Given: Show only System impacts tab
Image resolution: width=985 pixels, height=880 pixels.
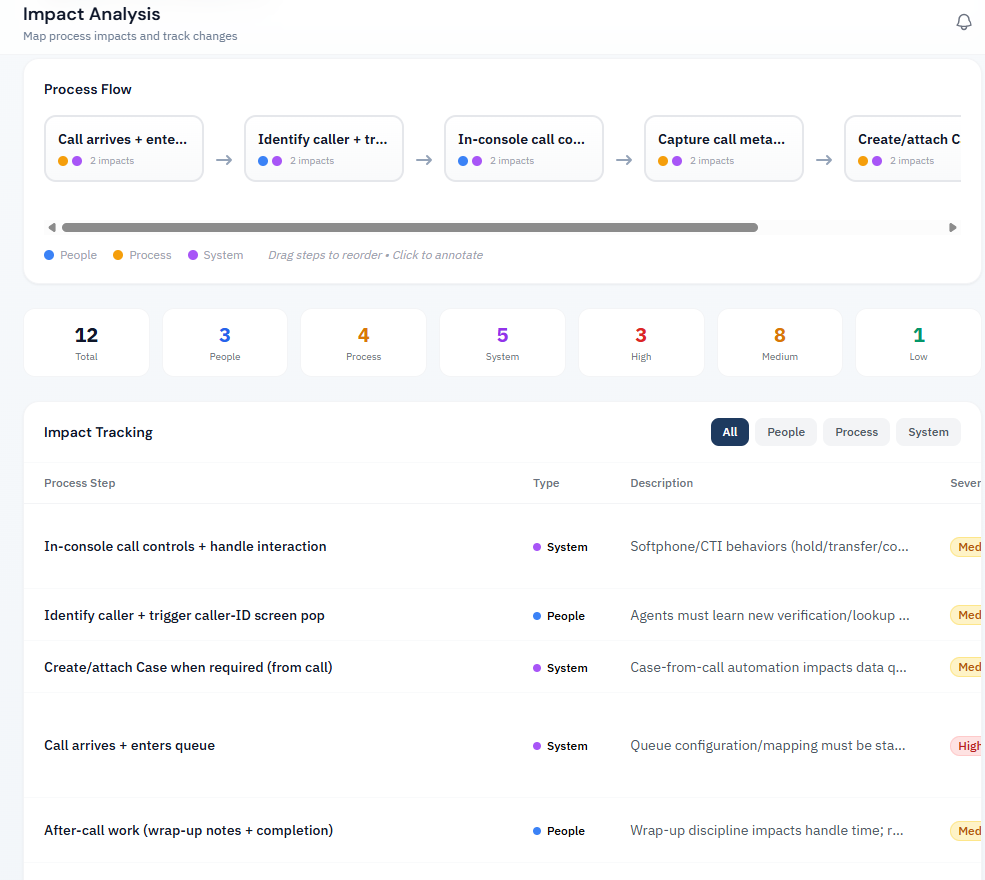Looking at the screenshot, I should click(x=928, y=432).
